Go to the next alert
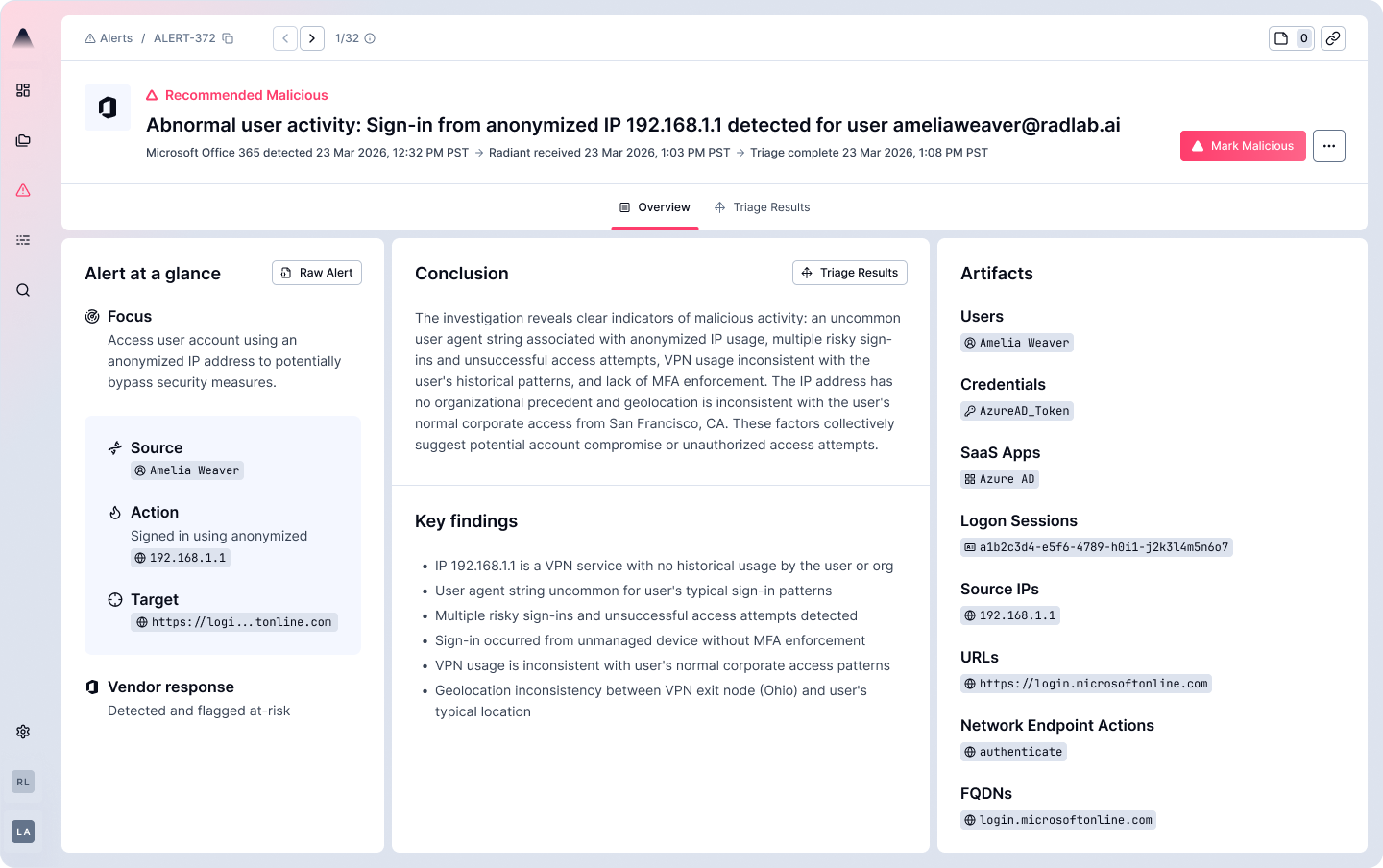 pyautogui.click(x=312, y=38)
